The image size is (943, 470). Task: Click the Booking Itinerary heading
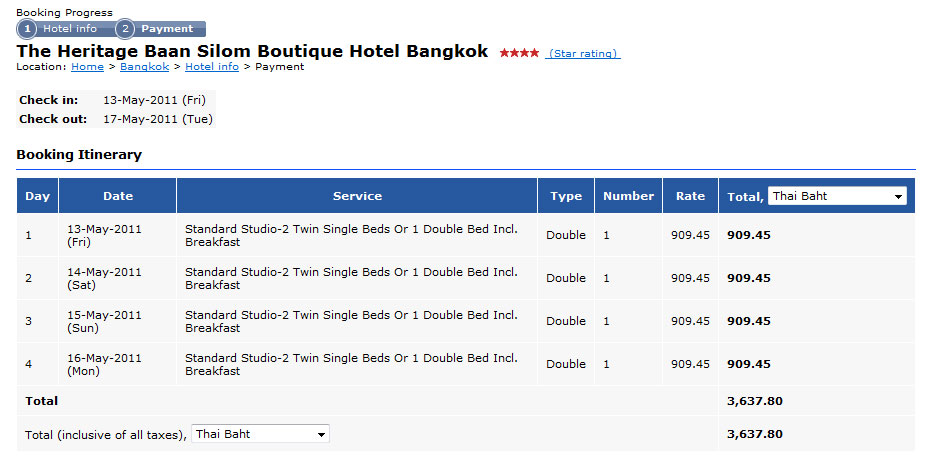pyautogui.click(x=79, y=154)
